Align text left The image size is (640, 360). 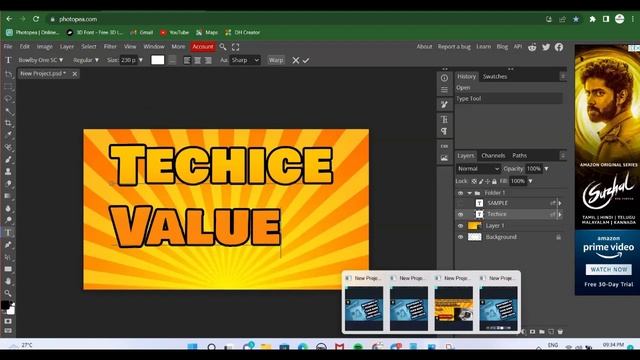(x=187, y=60)
